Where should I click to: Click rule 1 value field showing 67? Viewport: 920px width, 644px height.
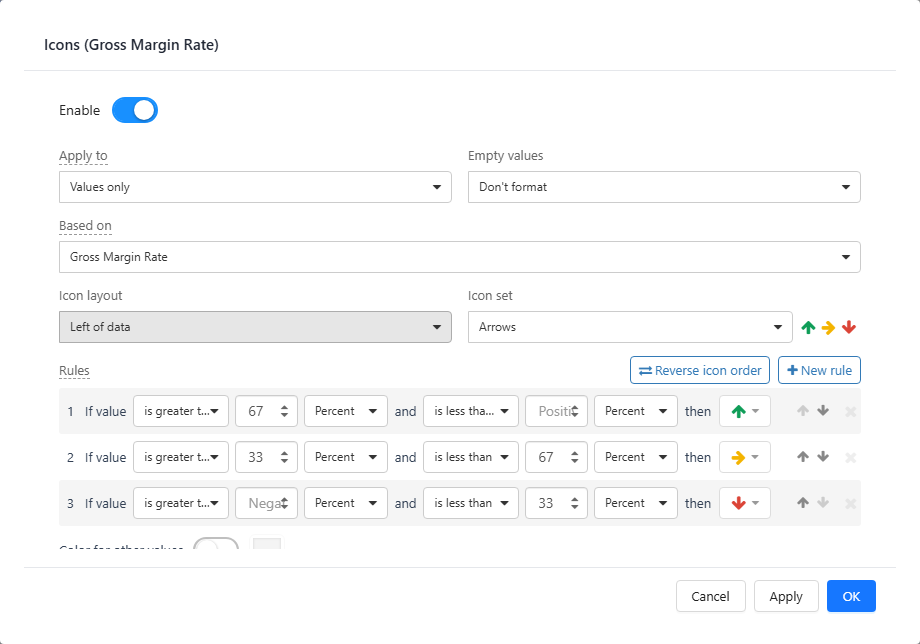coord(266,411)
